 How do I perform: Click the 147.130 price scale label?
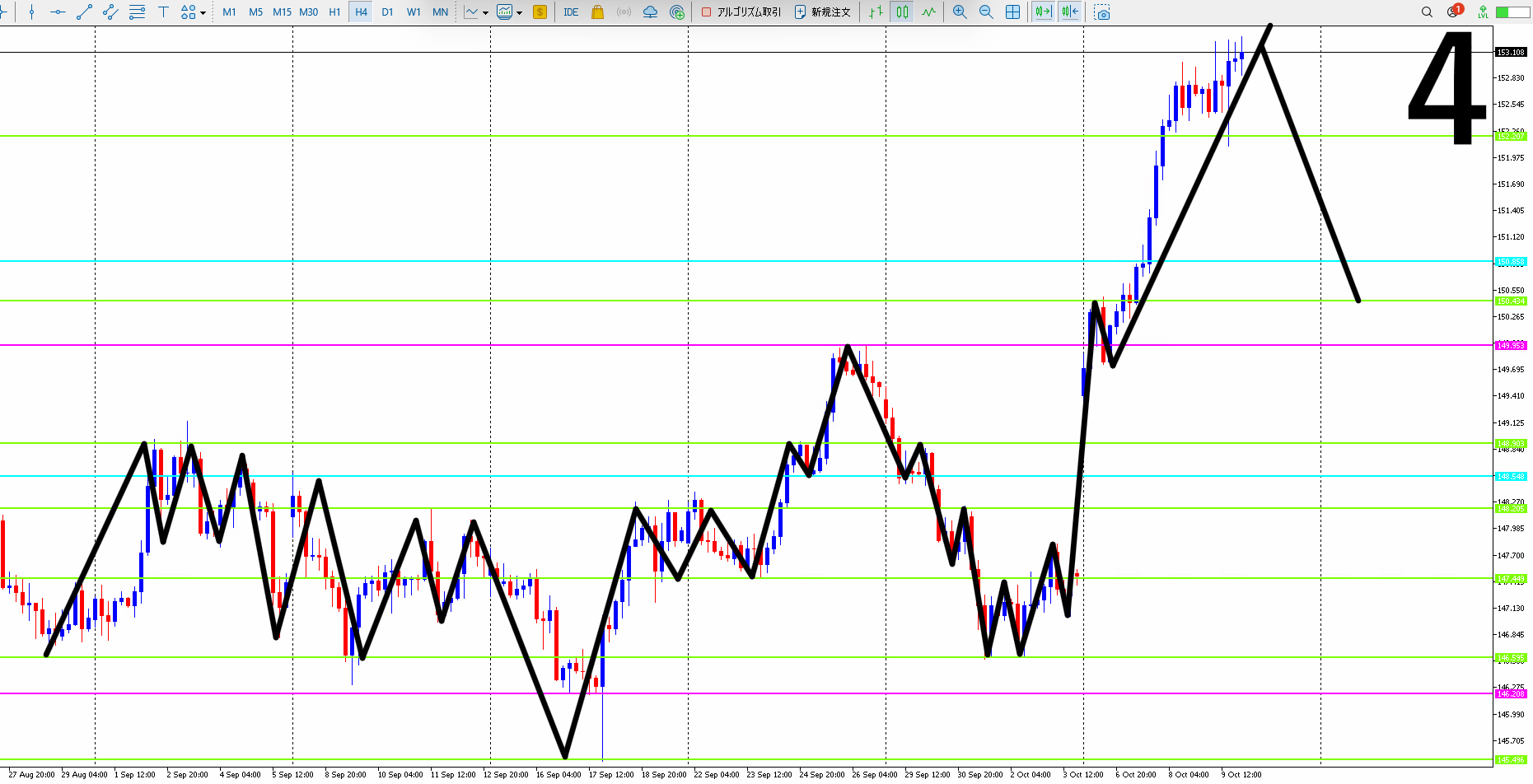tap(1511, 608)
